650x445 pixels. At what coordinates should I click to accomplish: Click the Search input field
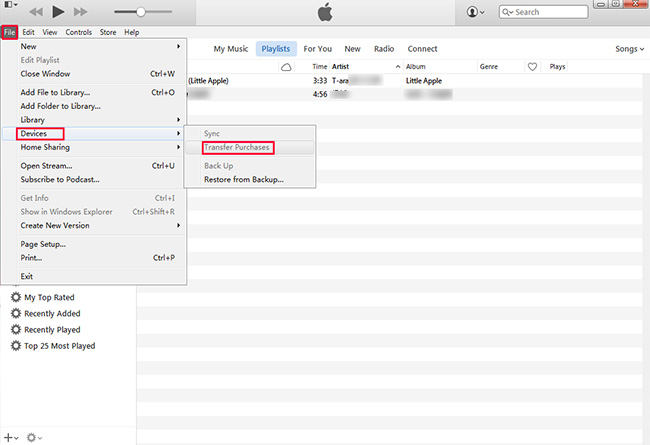[x=543, y=12]
